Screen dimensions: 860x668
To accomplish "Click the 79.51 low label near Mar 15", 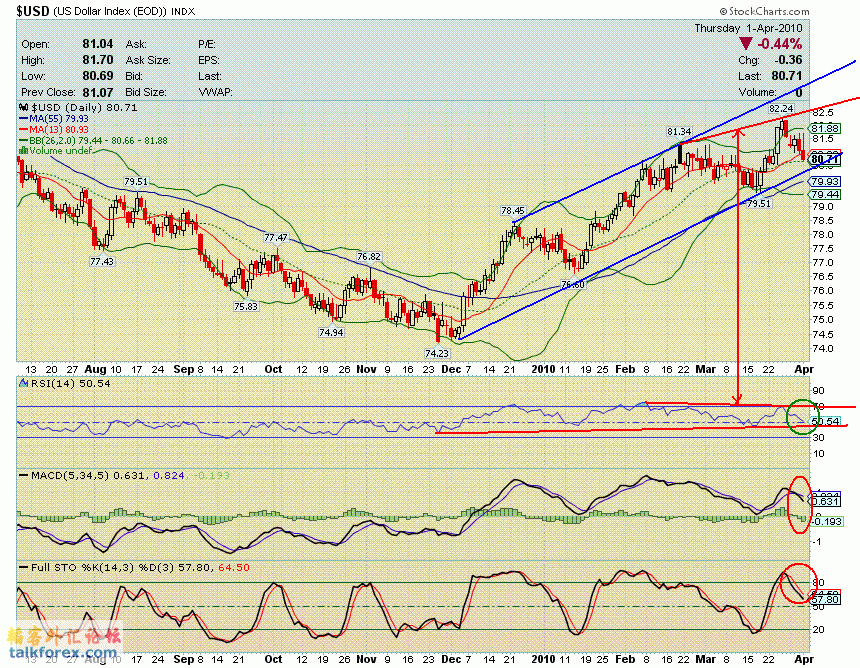I will pyautogui.click(x=759, y=203).
